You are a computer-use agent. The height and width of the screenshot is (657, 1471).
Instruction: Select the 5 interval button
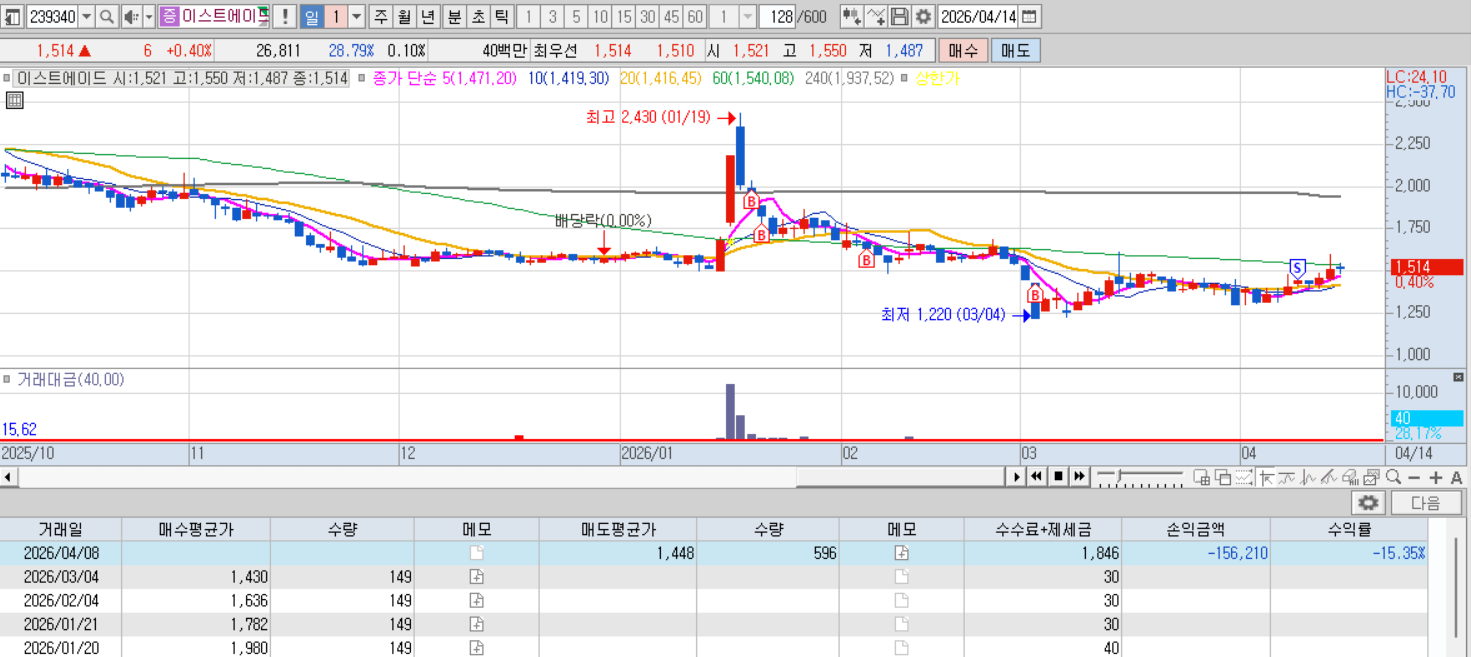click(x=576, y=16)
